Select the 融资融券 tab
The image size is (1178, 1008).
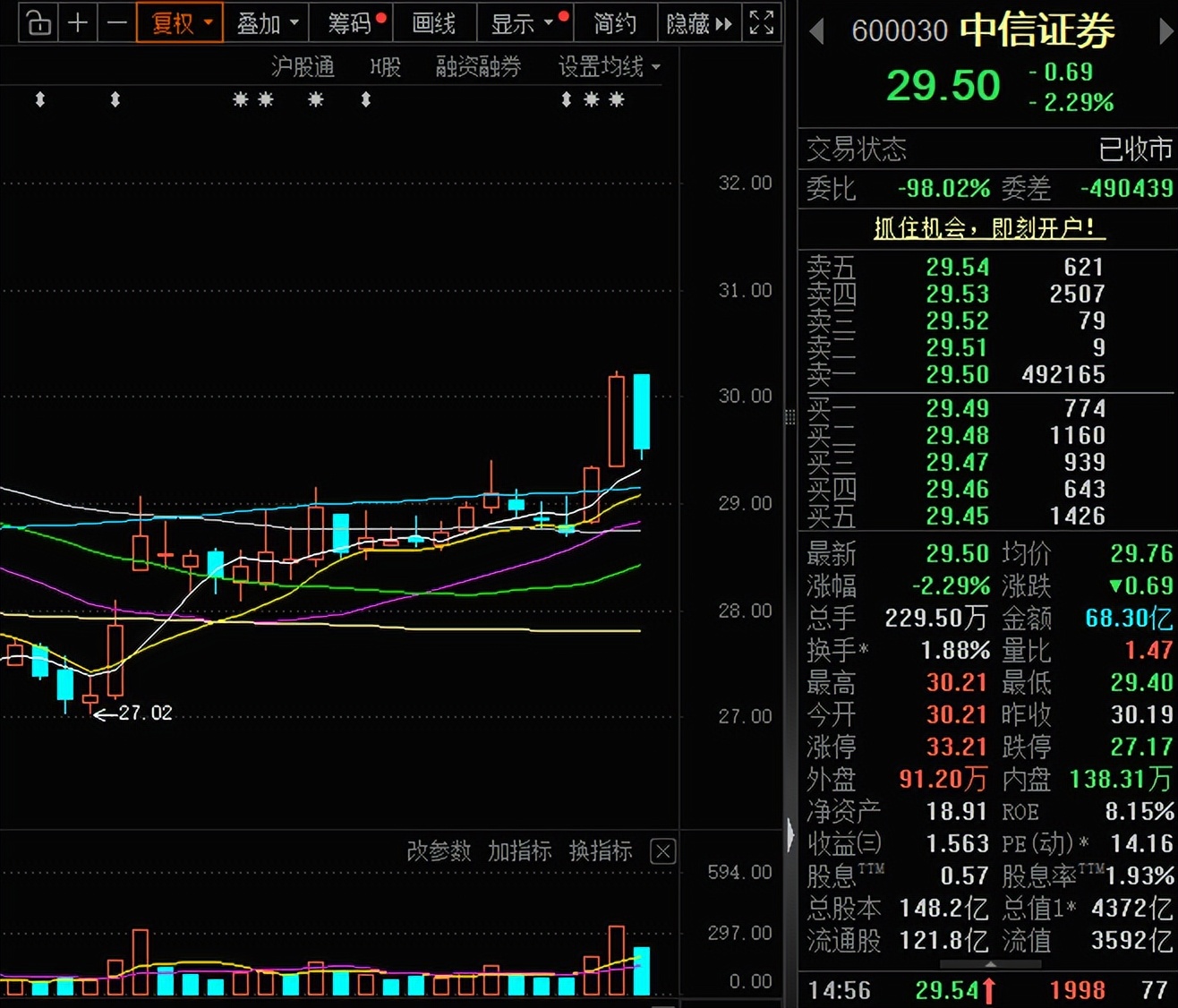click(x=478, y=67)
